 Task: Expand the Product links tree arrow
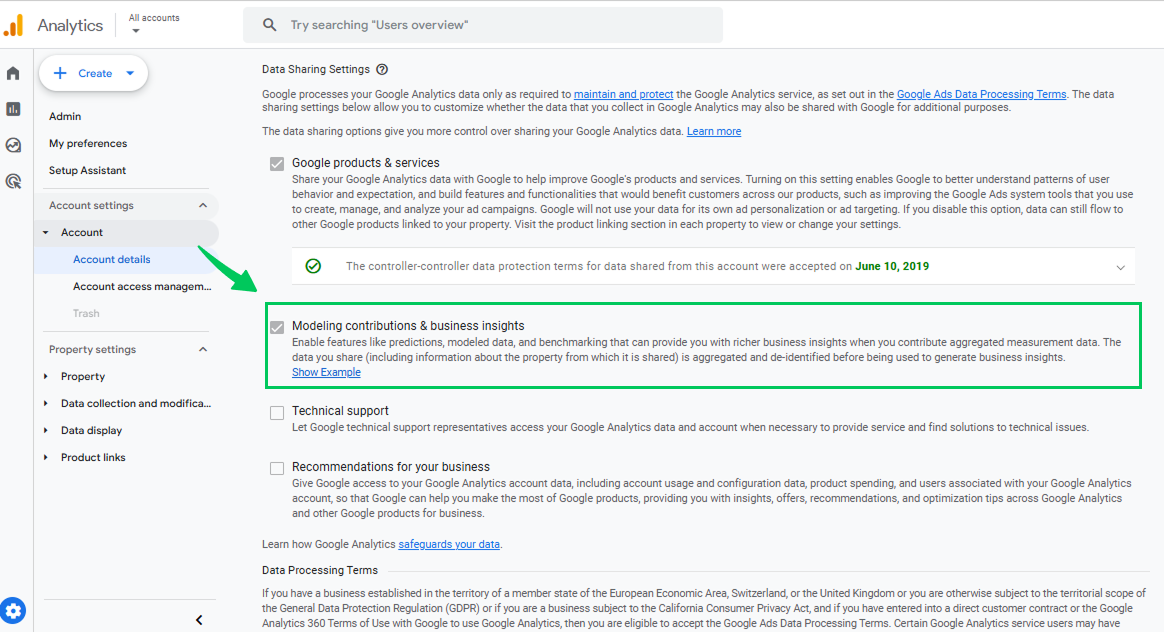tap(46, 457)
